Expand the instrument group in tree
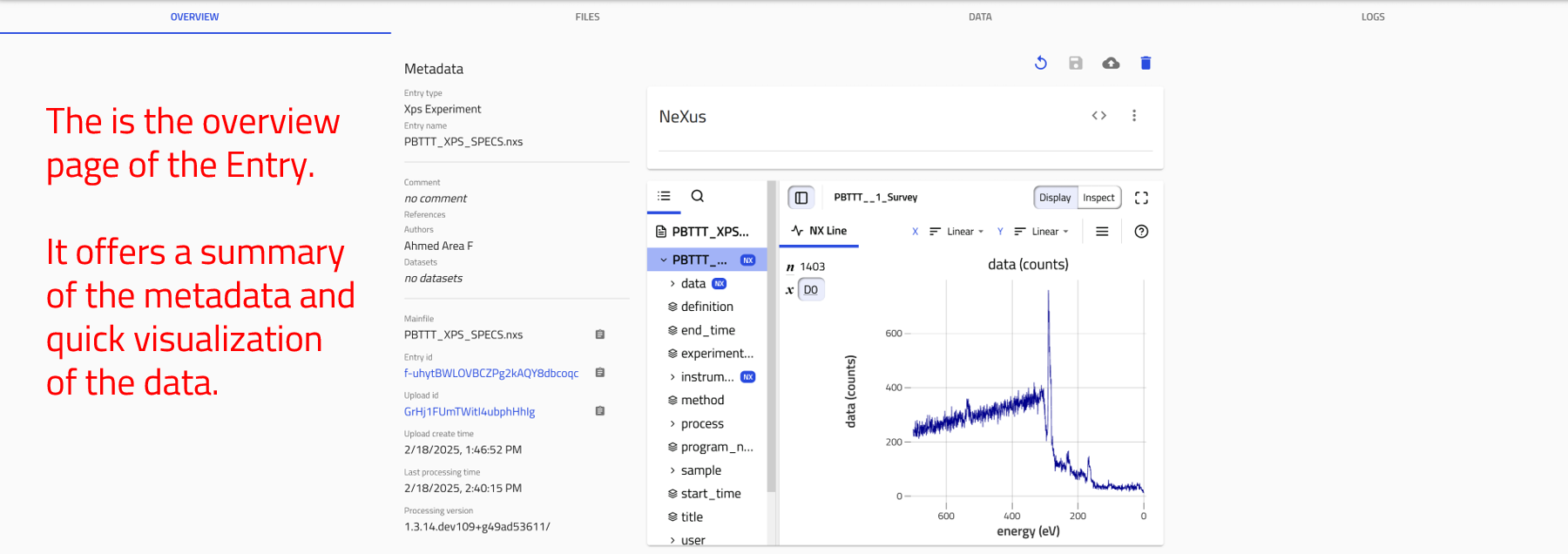 pyautogui.click(x=672, y=377)
